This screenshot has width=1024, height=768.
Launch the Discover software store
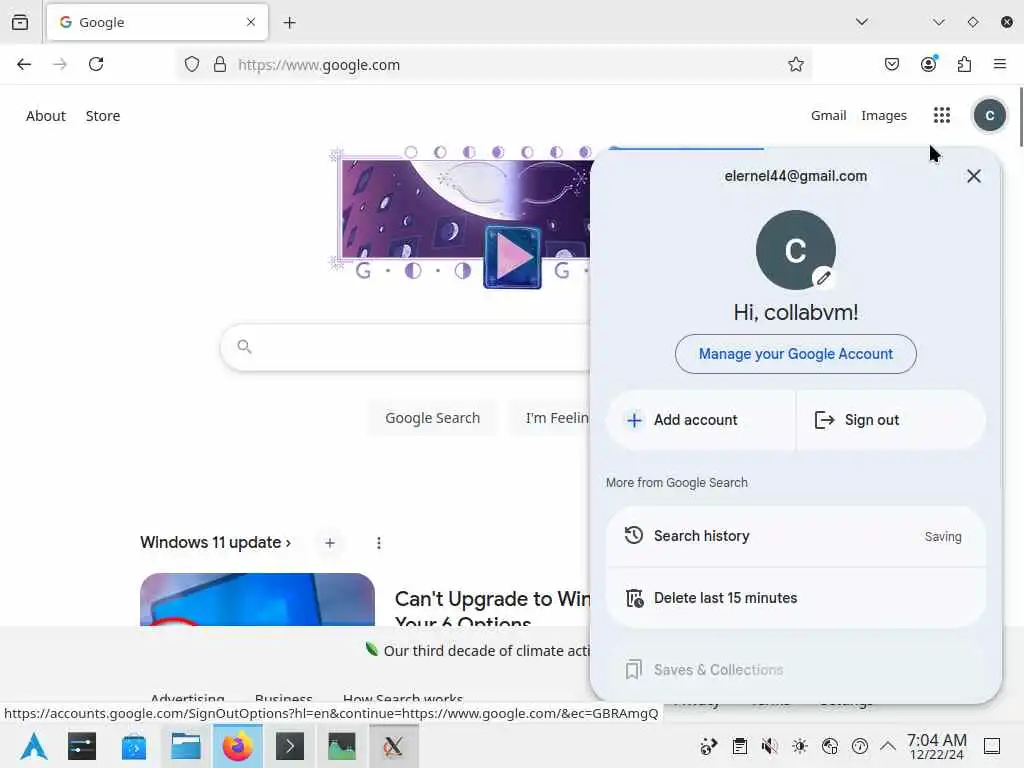pyautogui.click(x=134, y=746)
